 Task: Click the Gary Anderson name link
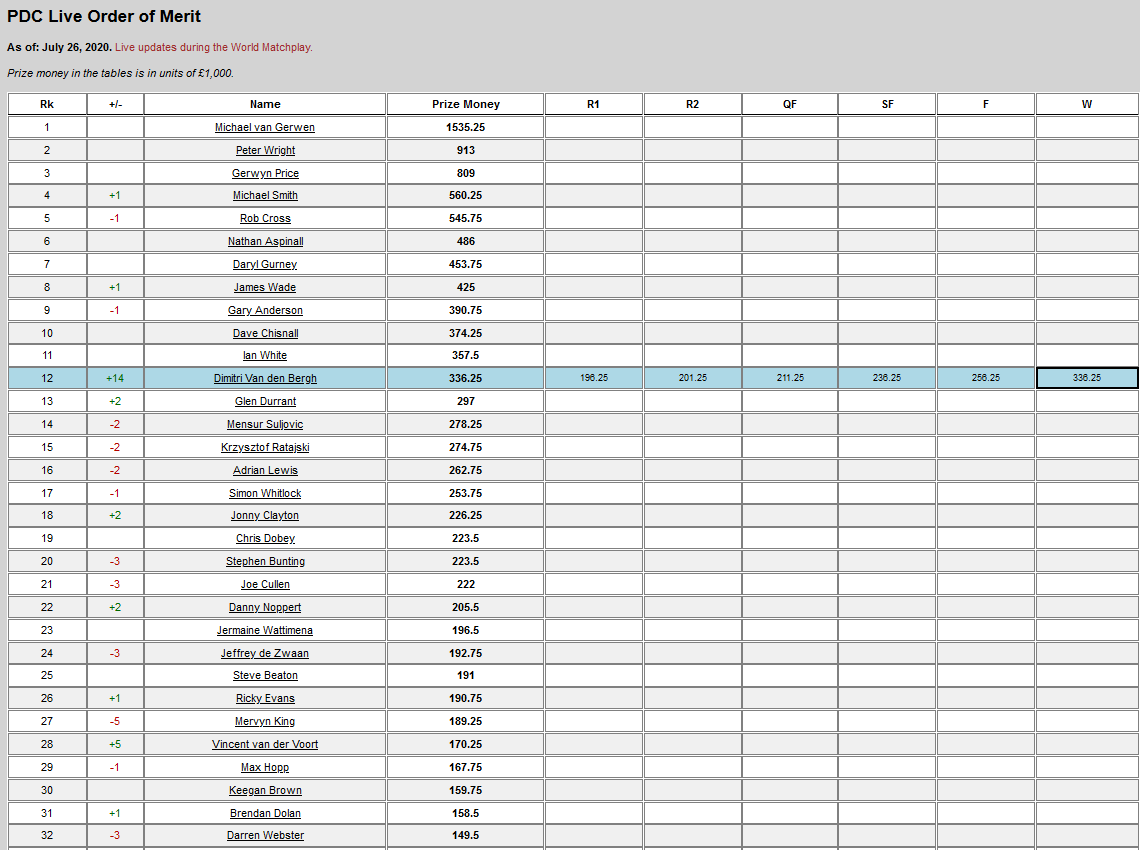tap(265, 310)
